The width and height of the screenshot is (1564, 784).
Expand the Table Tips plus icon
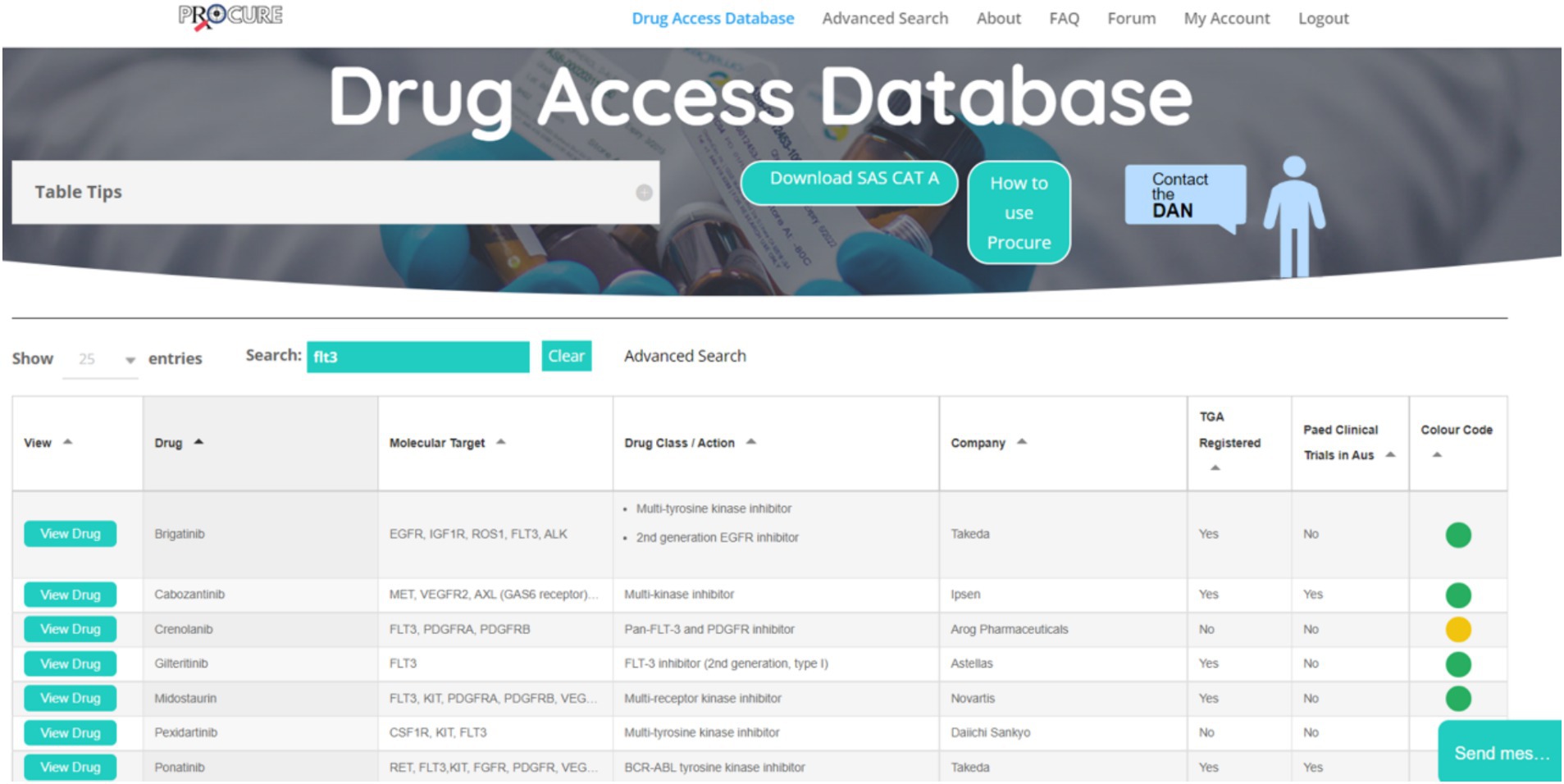click(644, 192)
